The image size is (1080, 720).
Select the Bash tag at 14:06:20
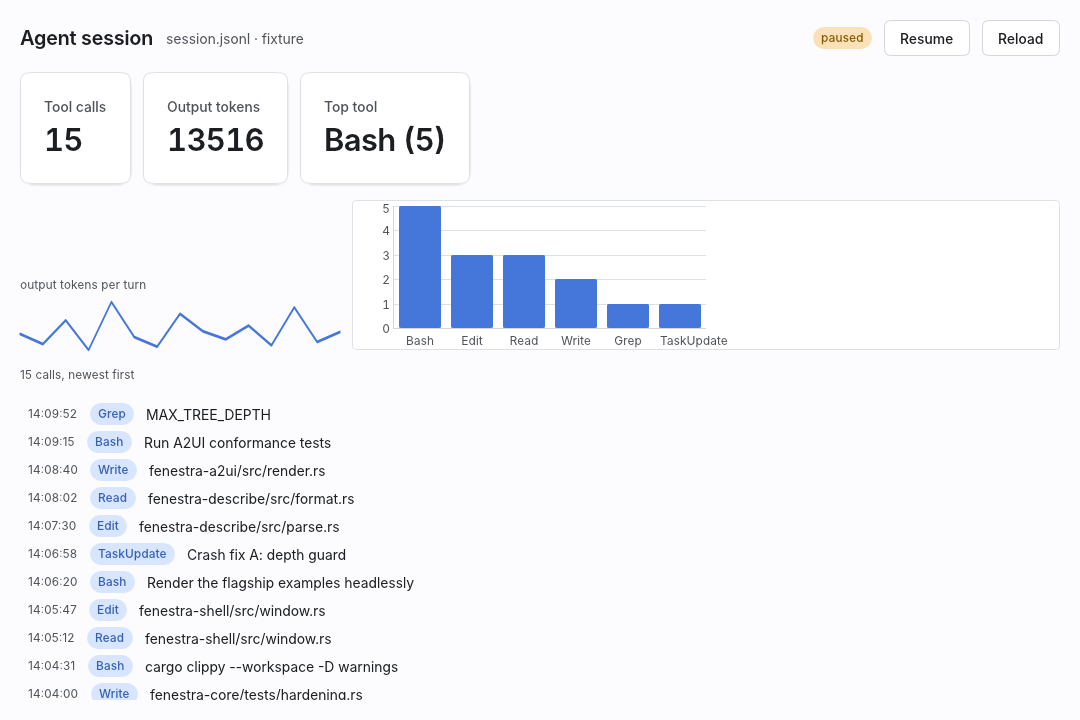[112, 582]
